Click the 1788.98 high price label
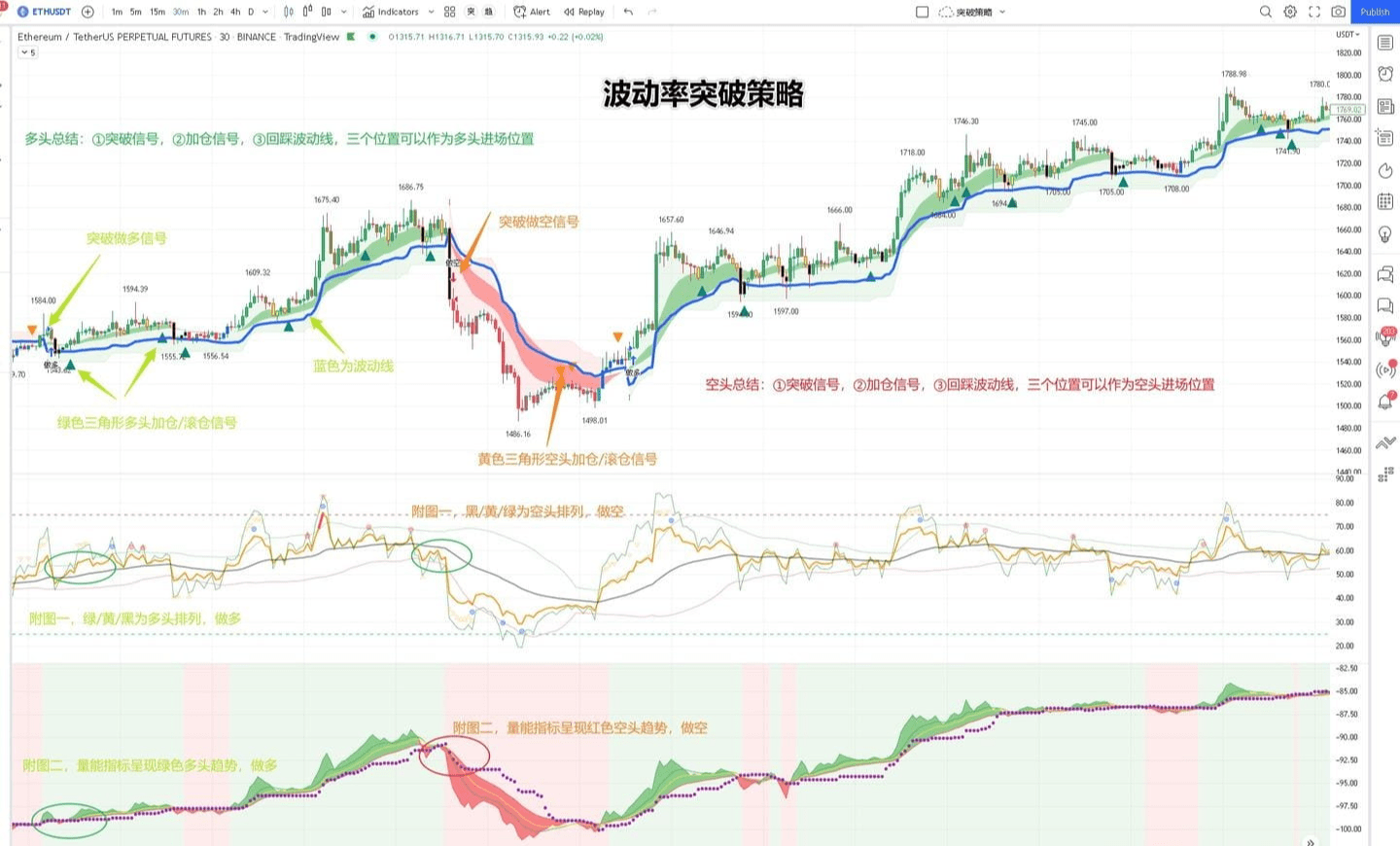 click(1234, 74)
